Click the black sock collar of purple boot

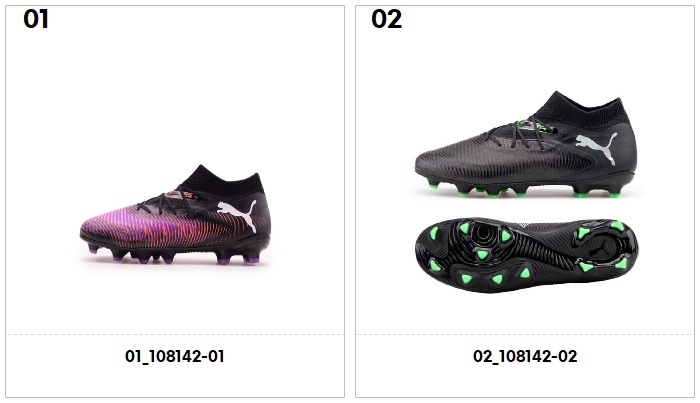(222, 179)
